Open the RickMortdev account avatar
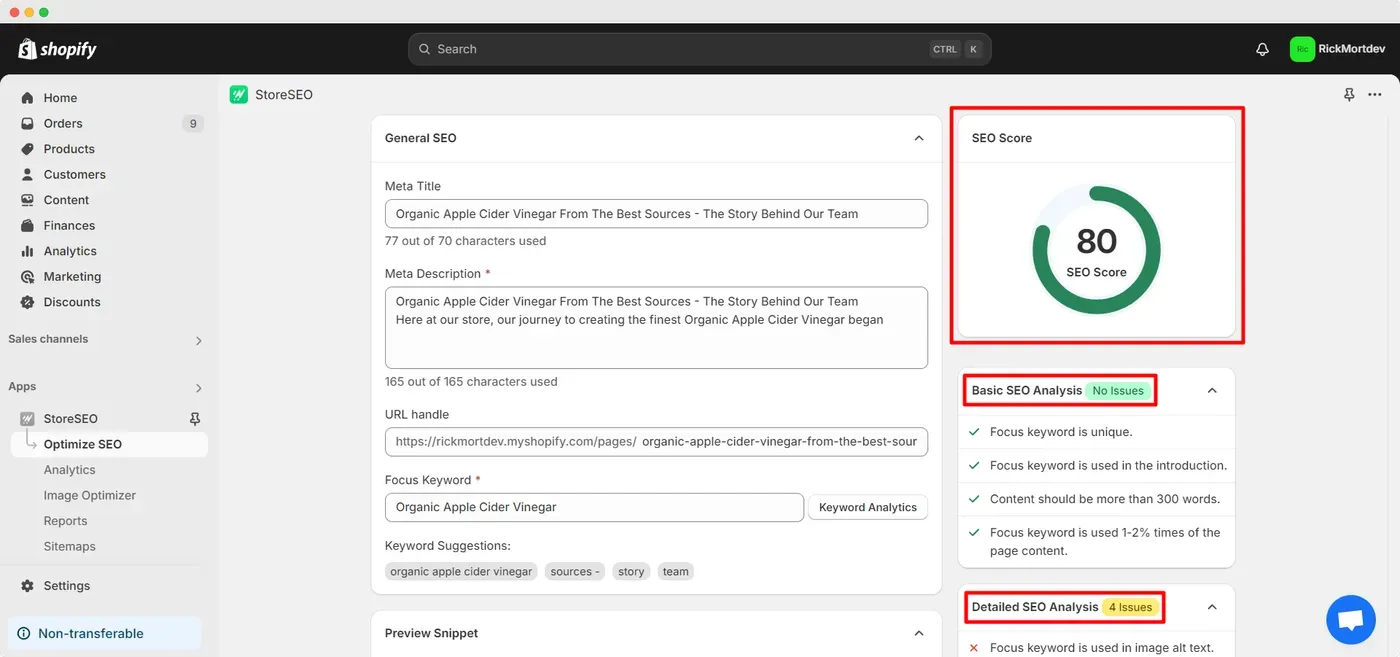Viewport: 1400px width, 657px height. 1302,49
